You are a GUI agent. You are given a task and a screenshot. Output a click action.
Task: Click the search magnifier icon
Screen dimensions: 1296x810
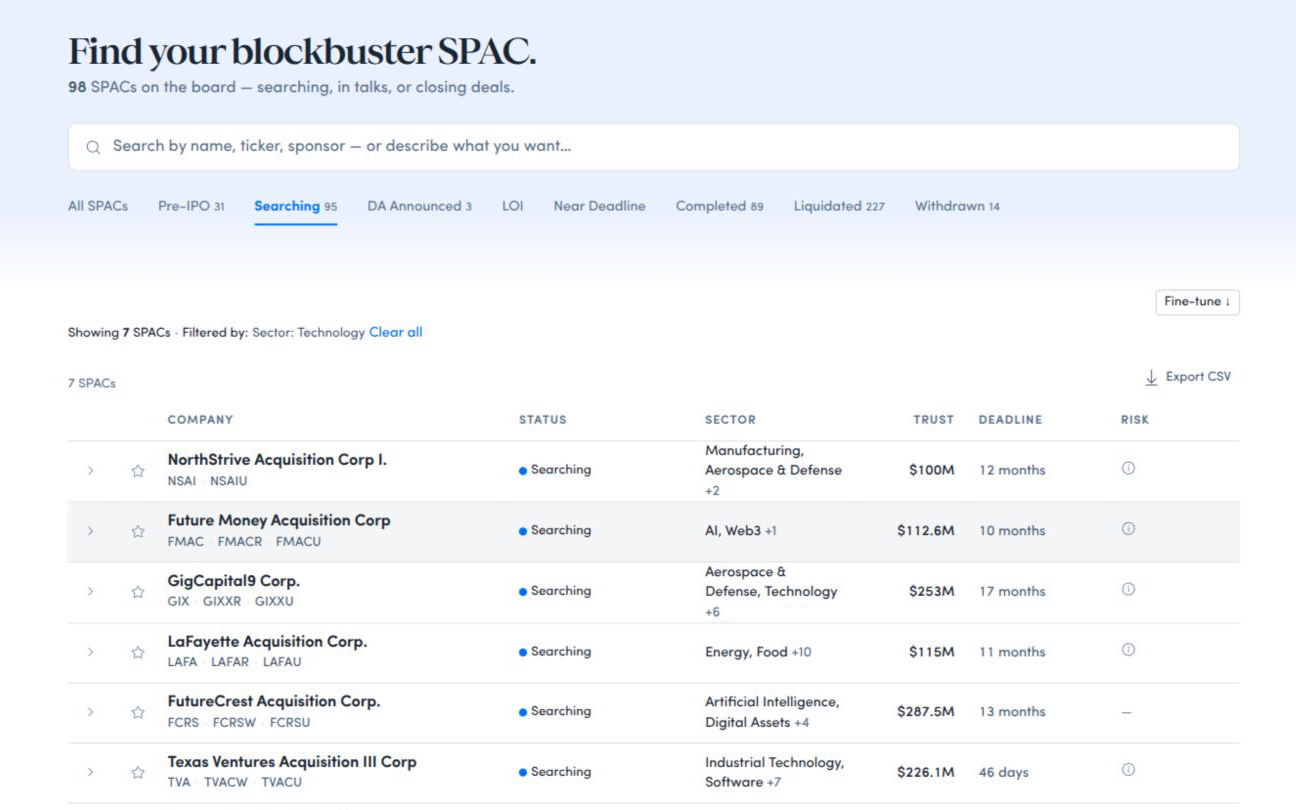point(94,147)
